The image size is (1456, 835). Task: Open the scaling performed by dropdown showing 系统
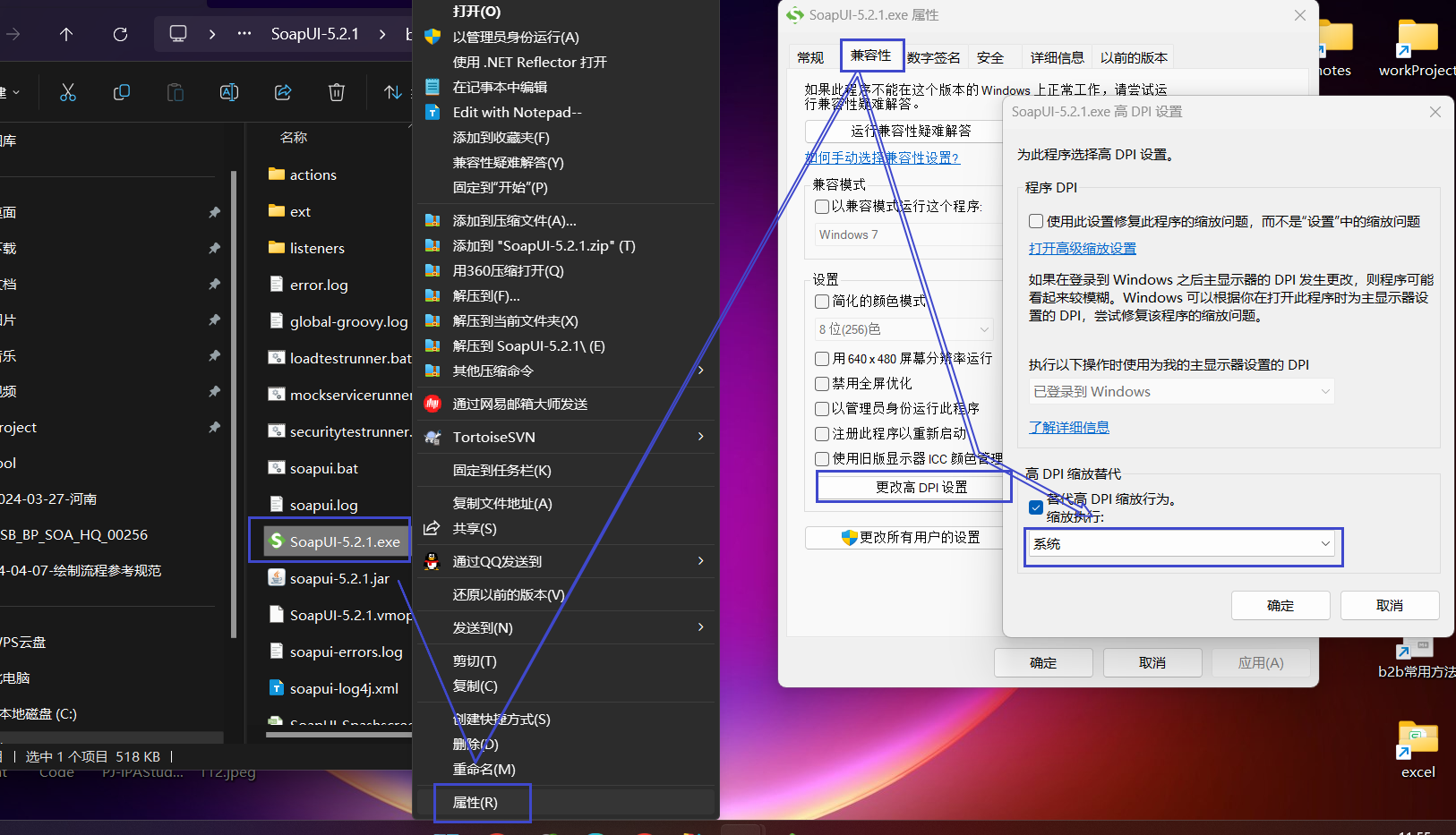pyautogui.click(x=1182, y=544)
